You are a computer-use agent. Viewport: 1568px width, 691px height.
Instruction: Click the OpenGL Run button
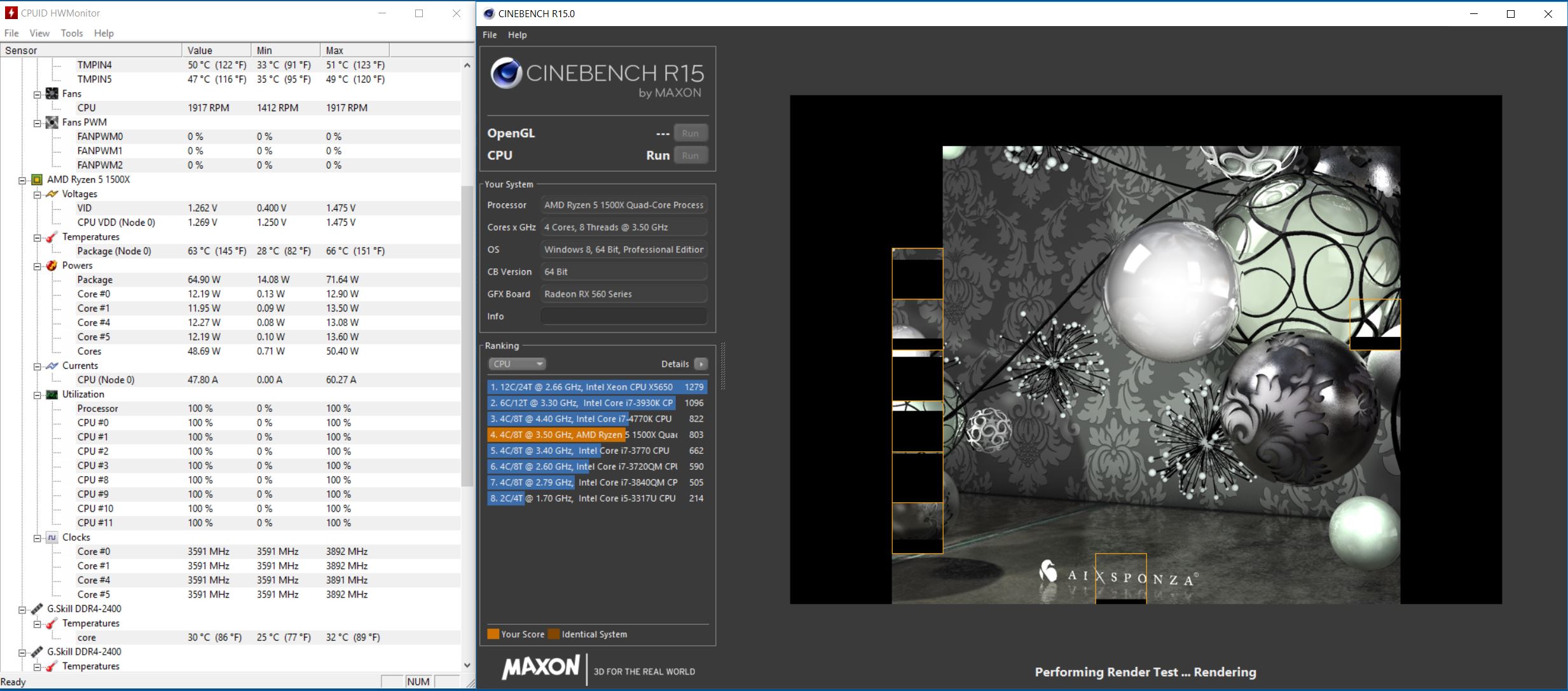click(690, 133)
